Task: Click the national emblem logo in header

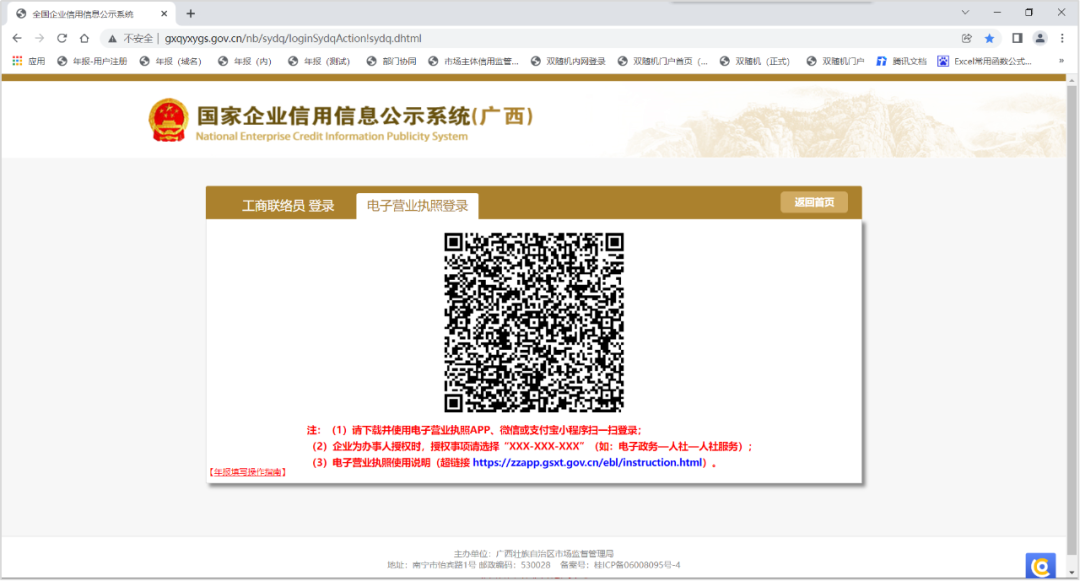Action: [168, 120]
